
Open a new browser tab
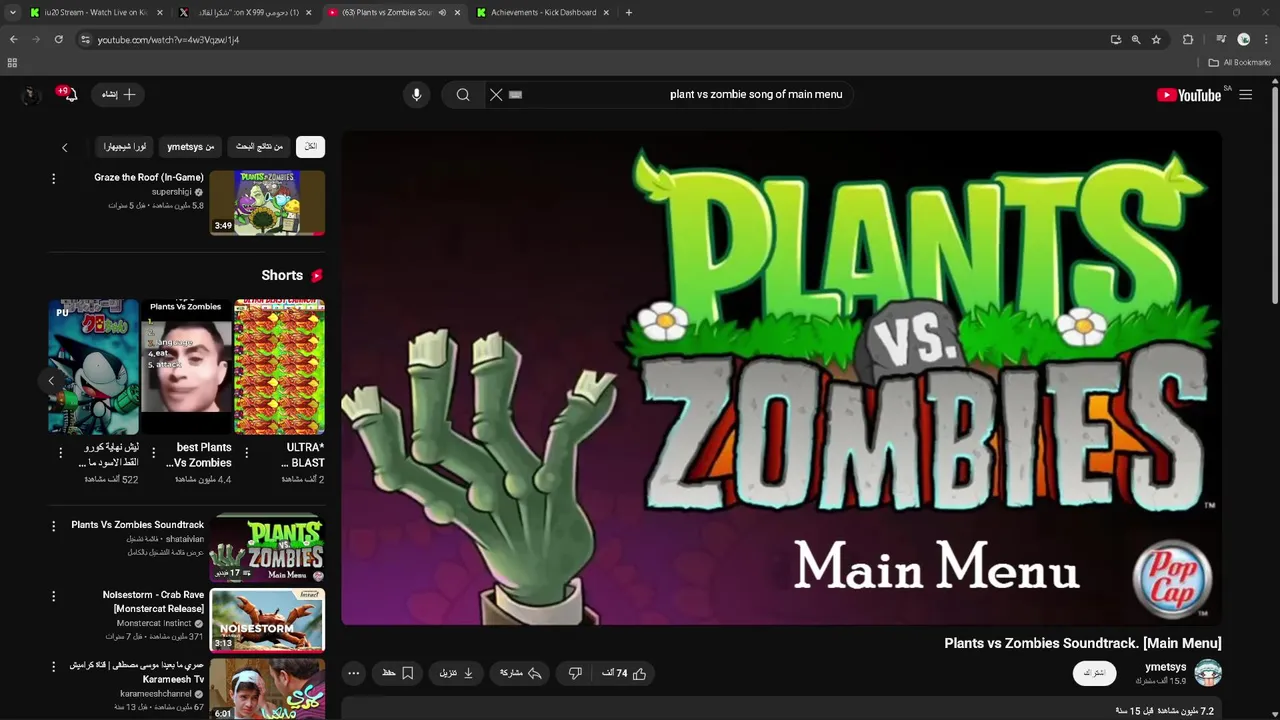click(x=629, y=13)
